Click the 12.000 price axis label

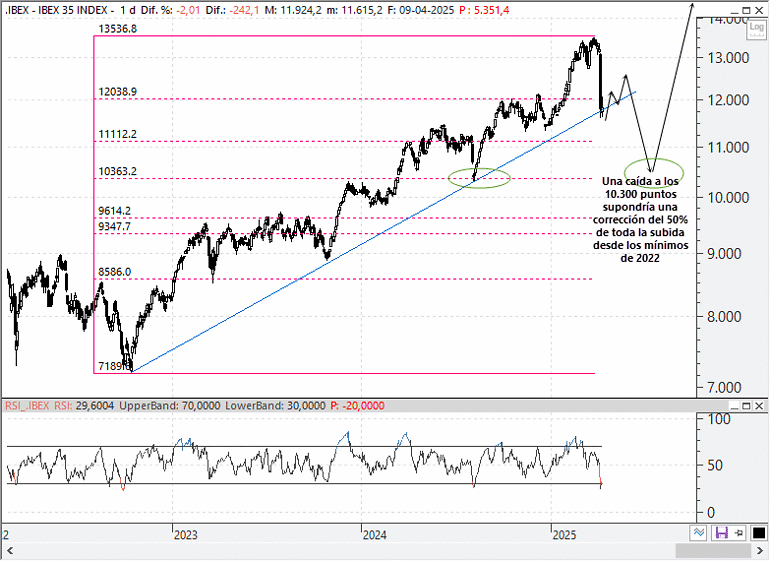(728, 100)
